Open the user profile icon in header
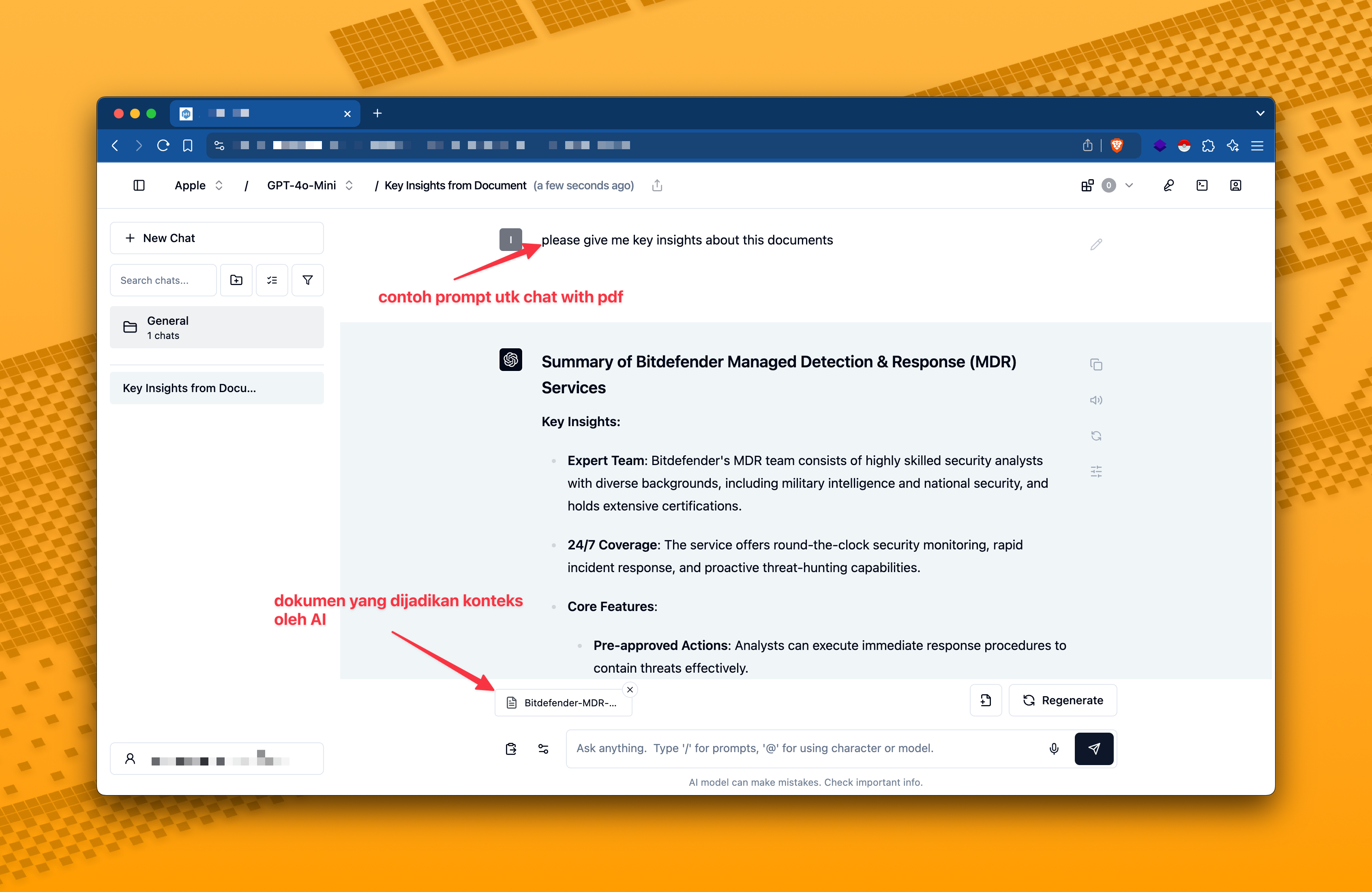This screenshot has height=892, width=1372. pyautogui.click(x=1235, y=185)
